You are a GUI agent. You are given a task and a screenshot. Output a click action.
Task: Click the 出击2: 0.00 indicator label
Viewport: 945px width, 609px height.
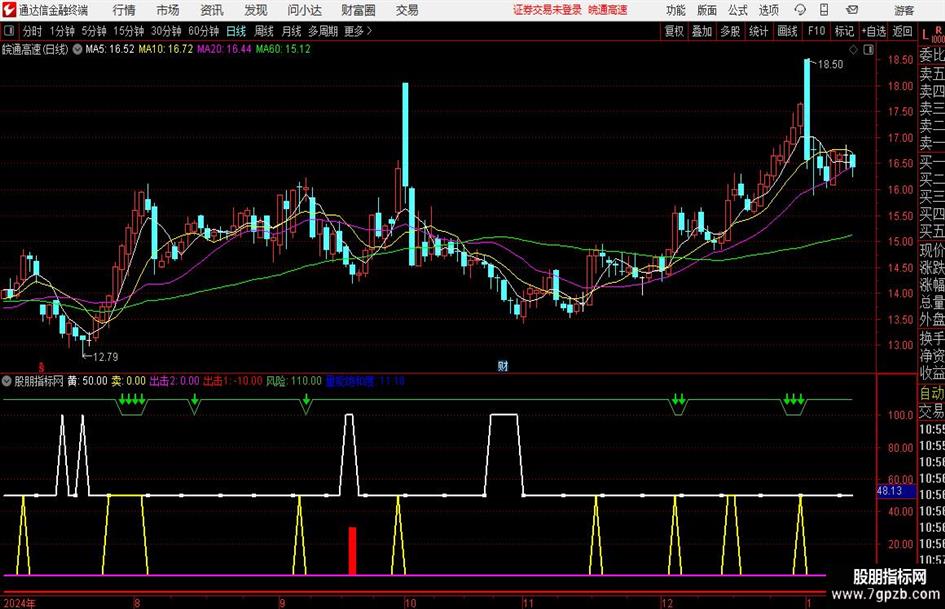[x=174, y=381]
